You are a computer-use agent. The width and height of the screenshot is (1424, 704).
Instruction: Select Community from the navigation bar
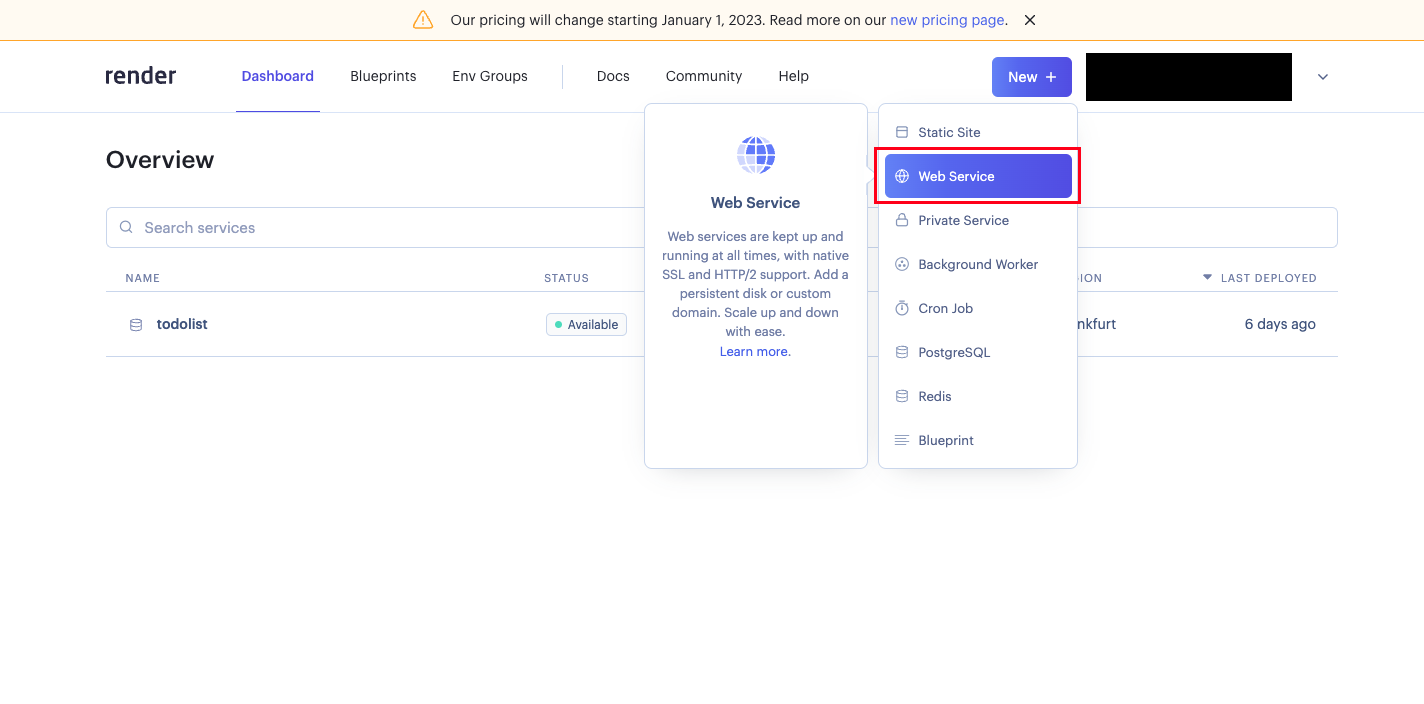click(703, 76)
